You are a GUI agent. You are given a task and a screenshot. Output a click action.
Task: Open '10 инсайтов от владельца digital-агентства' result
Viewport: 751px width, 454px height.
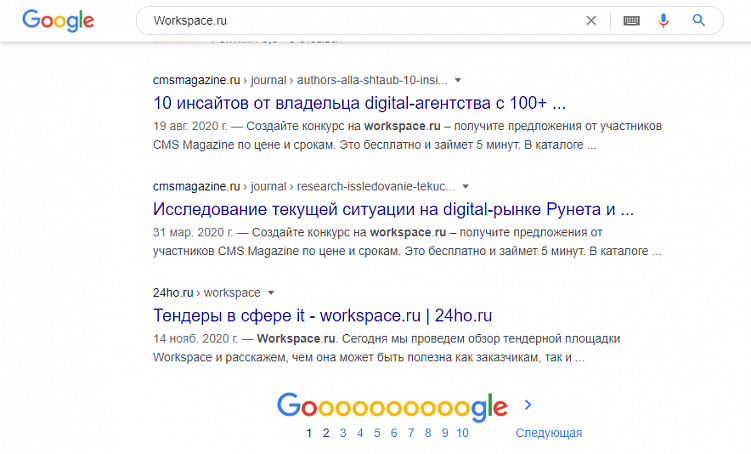[359, 103]
